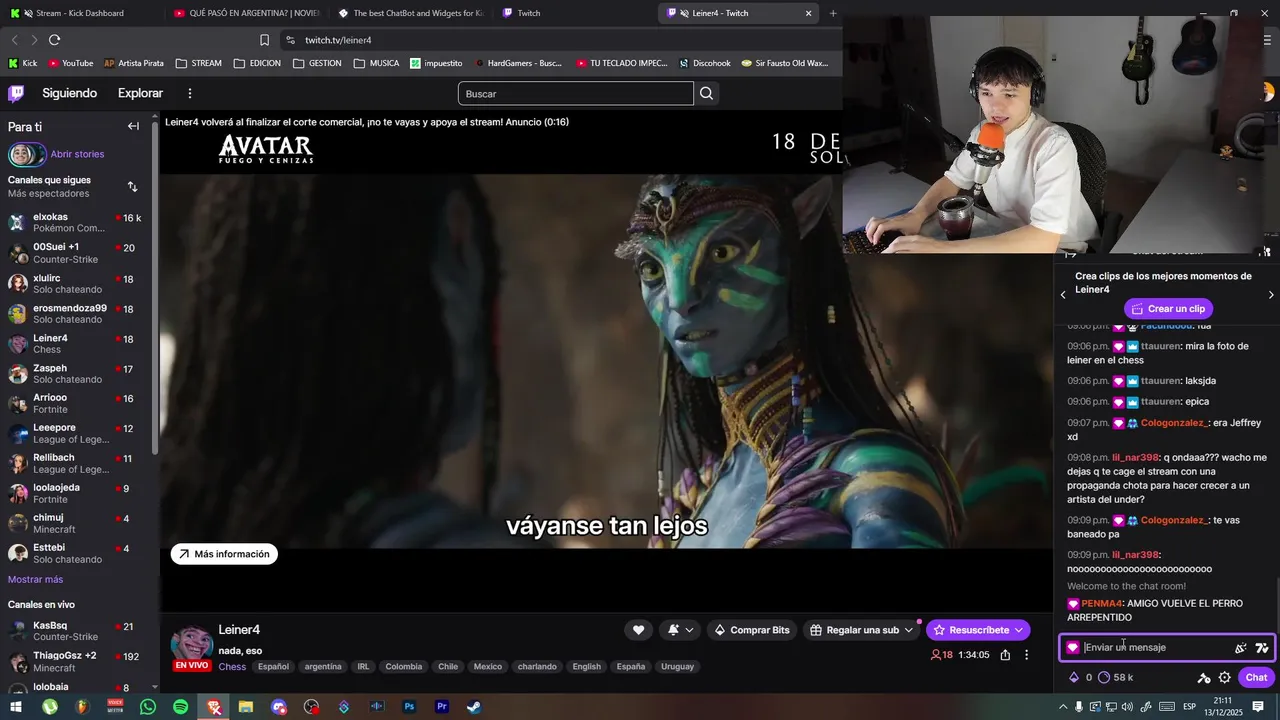Click the Comprar Bits button

point(751,630)
